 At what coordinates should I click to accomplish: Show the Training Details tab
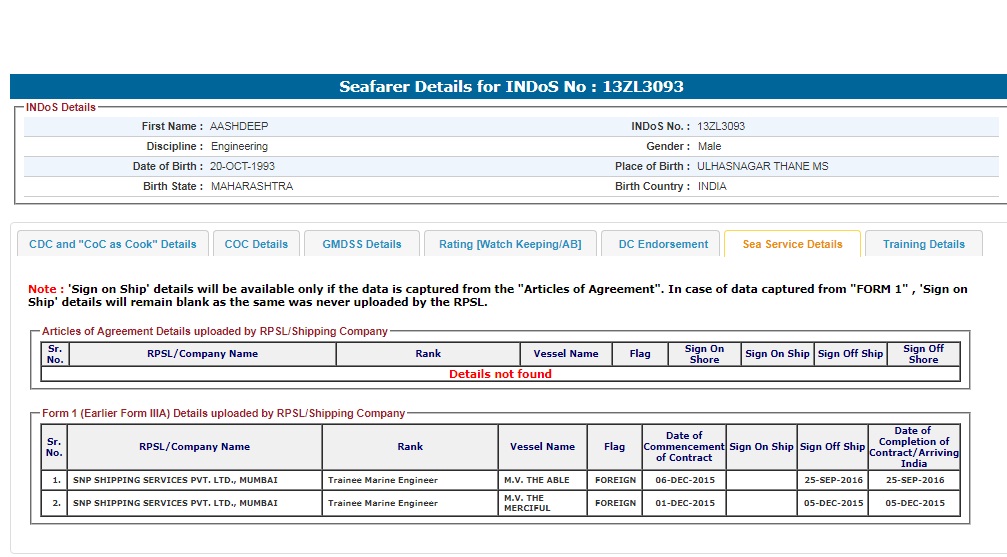click(x=924, y=244)
